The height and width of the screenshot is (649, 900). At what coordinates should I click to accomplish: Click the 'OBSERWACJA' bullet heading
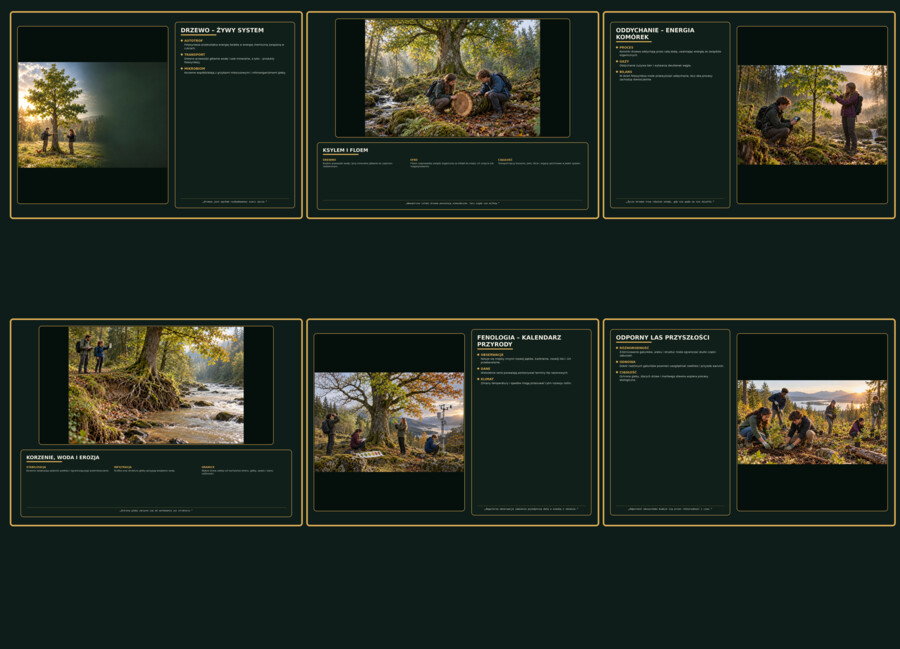[x=492, y=355]
